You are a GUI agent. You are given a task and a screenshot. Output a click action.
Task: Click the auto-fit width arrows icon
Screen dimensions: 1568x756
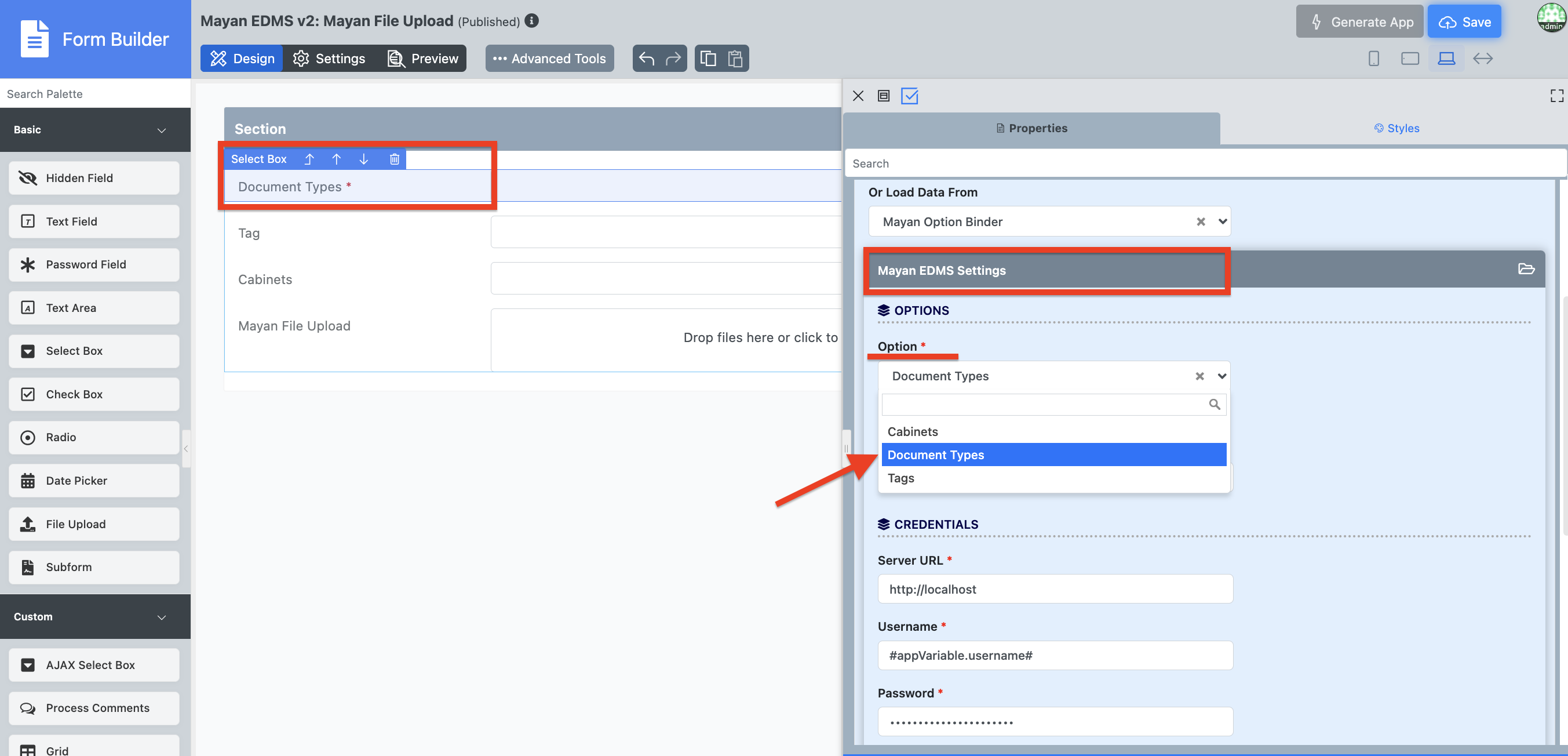click(1483, 59)
